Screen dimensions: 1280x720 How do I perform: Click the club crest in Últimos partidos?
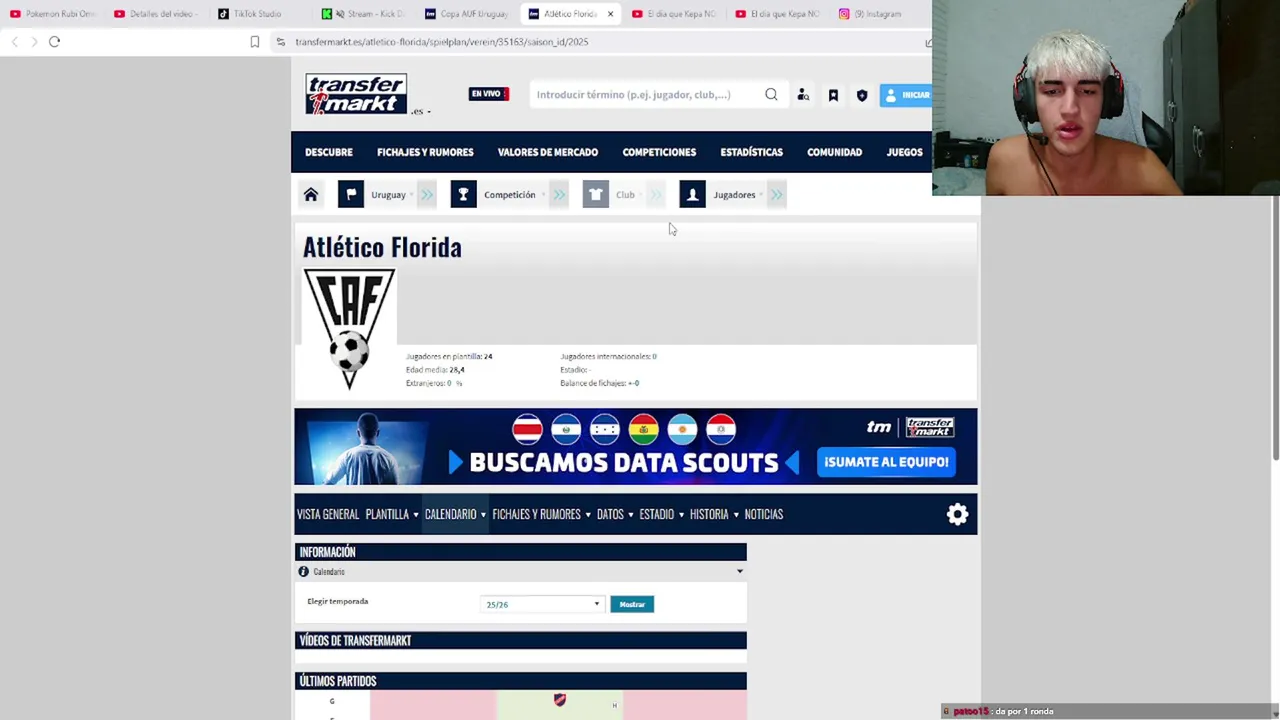[560, 701]
